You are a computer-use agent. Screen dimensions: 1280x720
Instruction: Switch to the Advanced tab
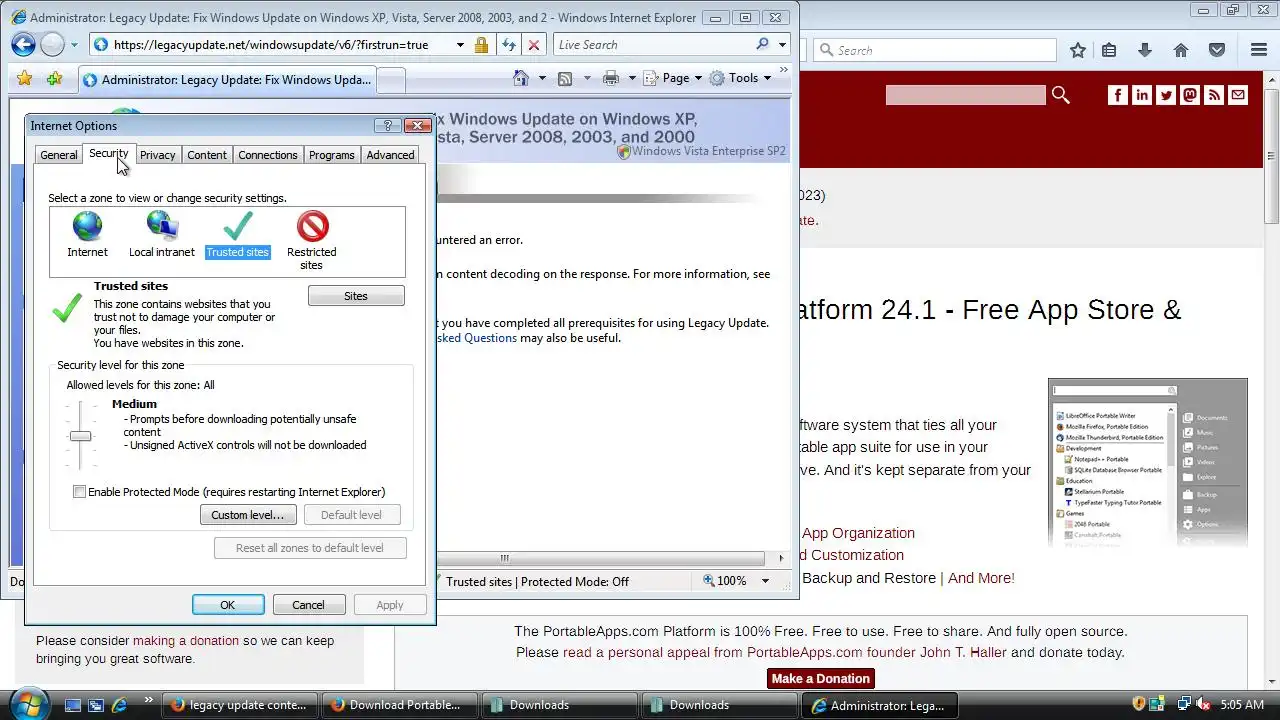coord(390,155)
